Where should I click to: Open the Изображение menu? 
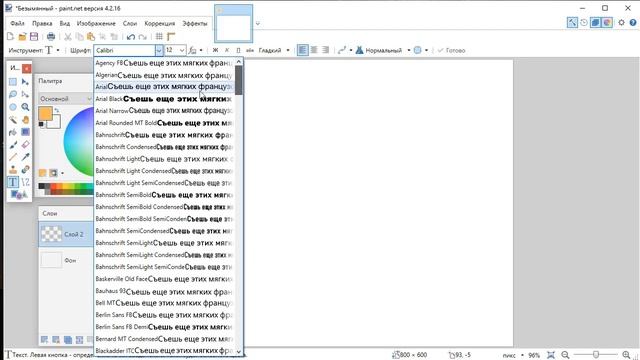point(96,23)
